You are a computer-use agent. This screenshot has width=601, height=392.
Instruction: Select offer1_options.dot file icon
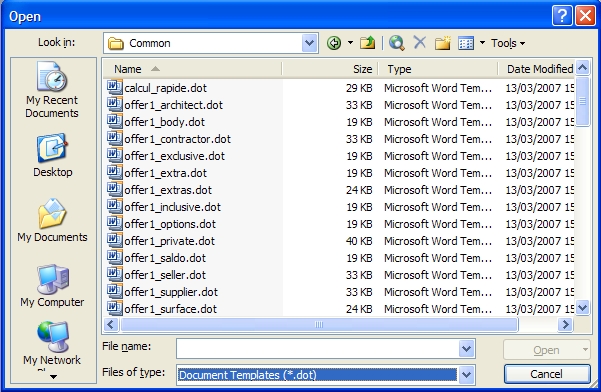pyautogui.click(x=115, y=223)
